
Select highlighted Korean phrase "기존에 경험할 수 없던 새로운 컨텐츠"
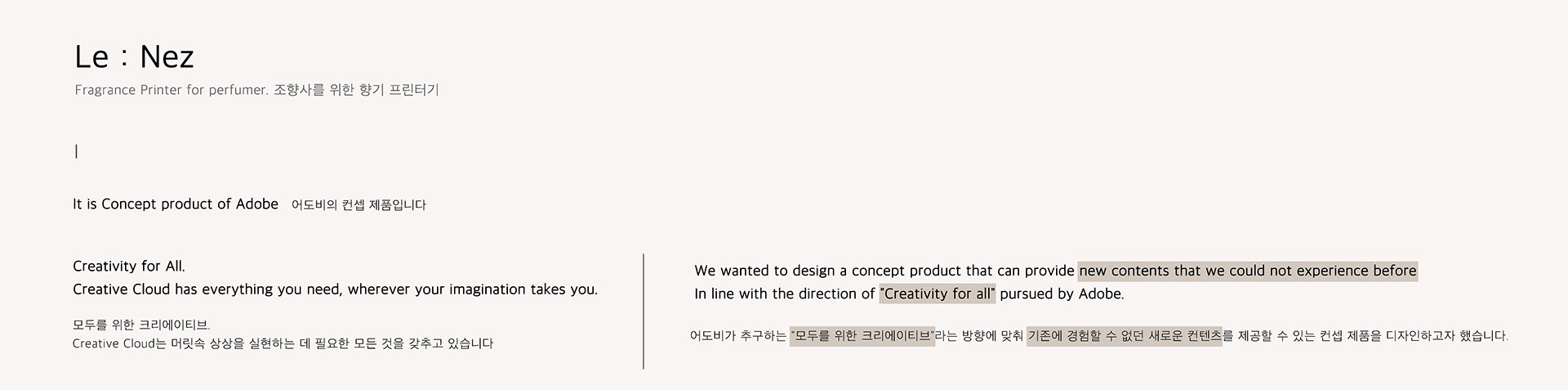(x=1124, y=336)
